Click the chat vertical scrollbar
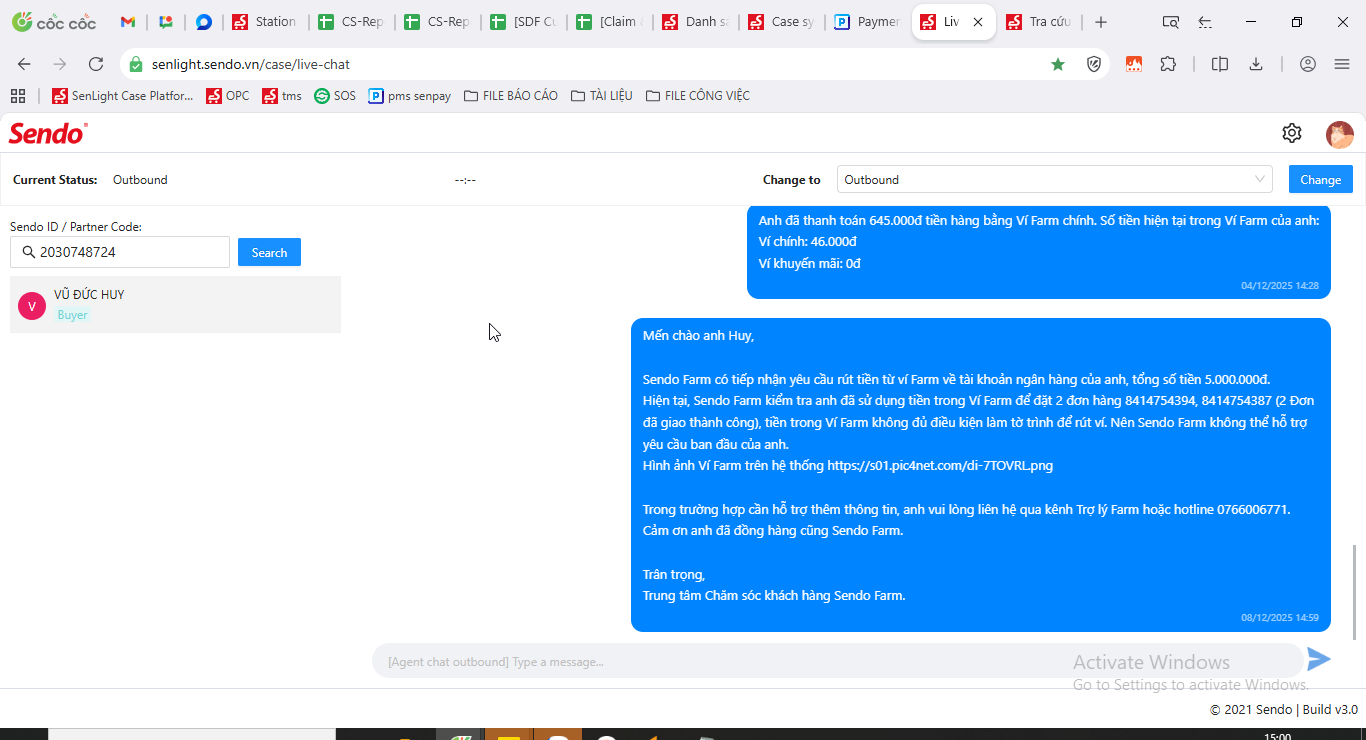This screenshot has width=1366, height=740. [1356, 592]
